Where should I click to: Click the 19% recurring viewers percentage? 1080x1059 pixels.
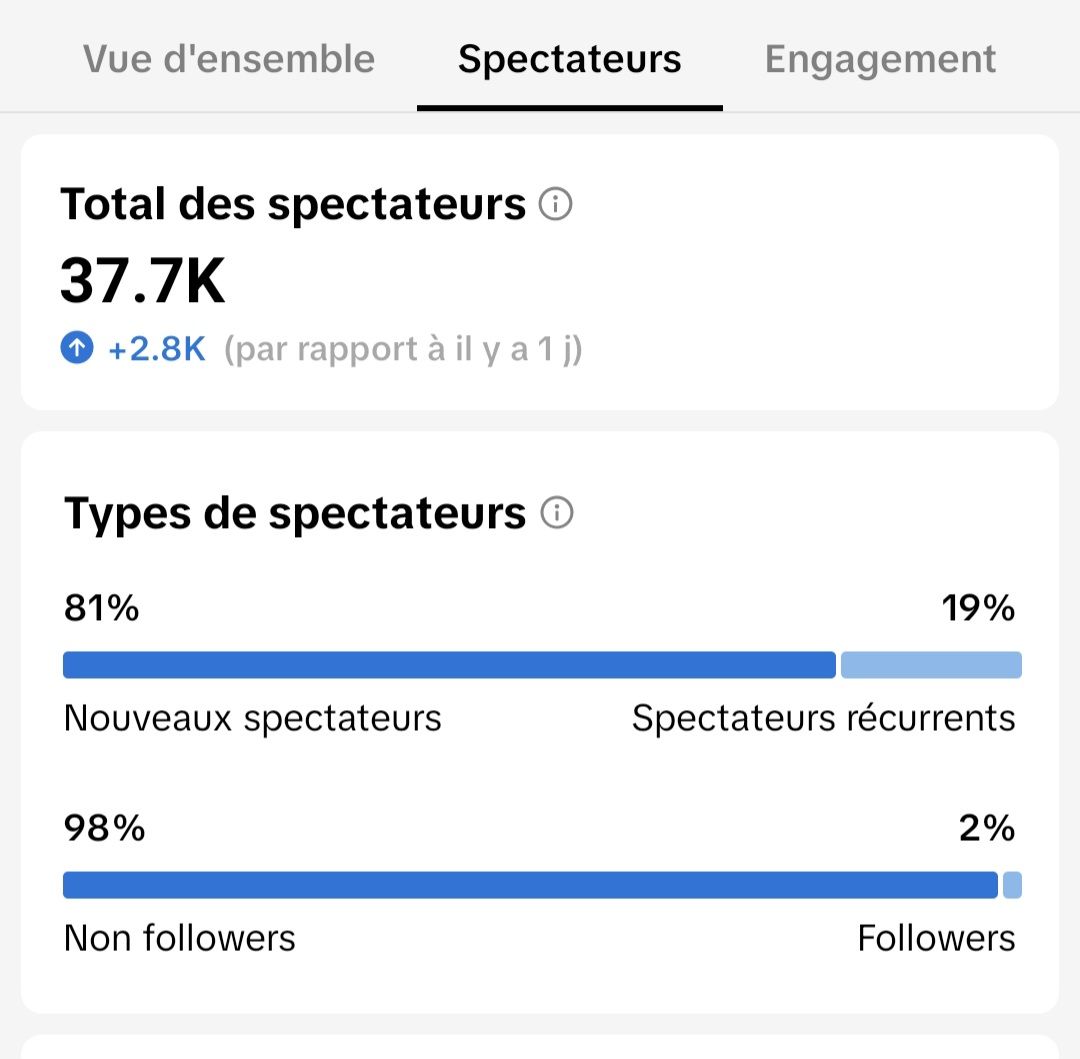pyautogui.click(x=977, y=608)
